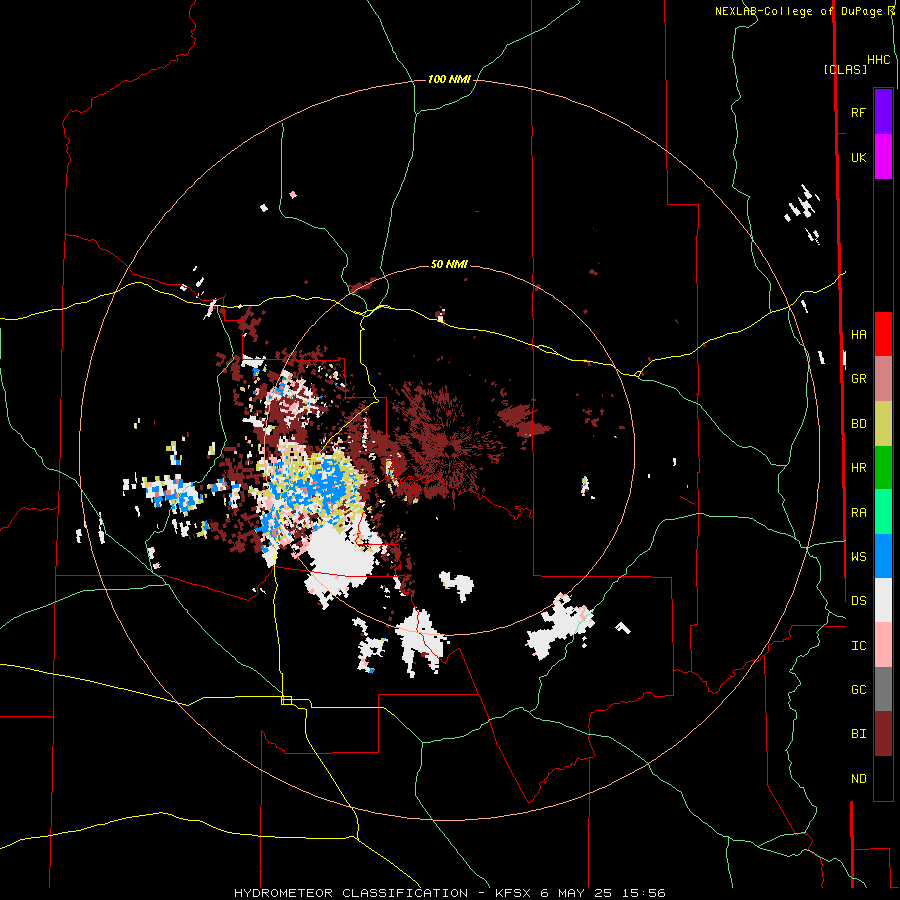Click the HYDROMETEOR CLASSIFICATION title text
The width and height of the screenshot is (900, 900).
(351, 893)
